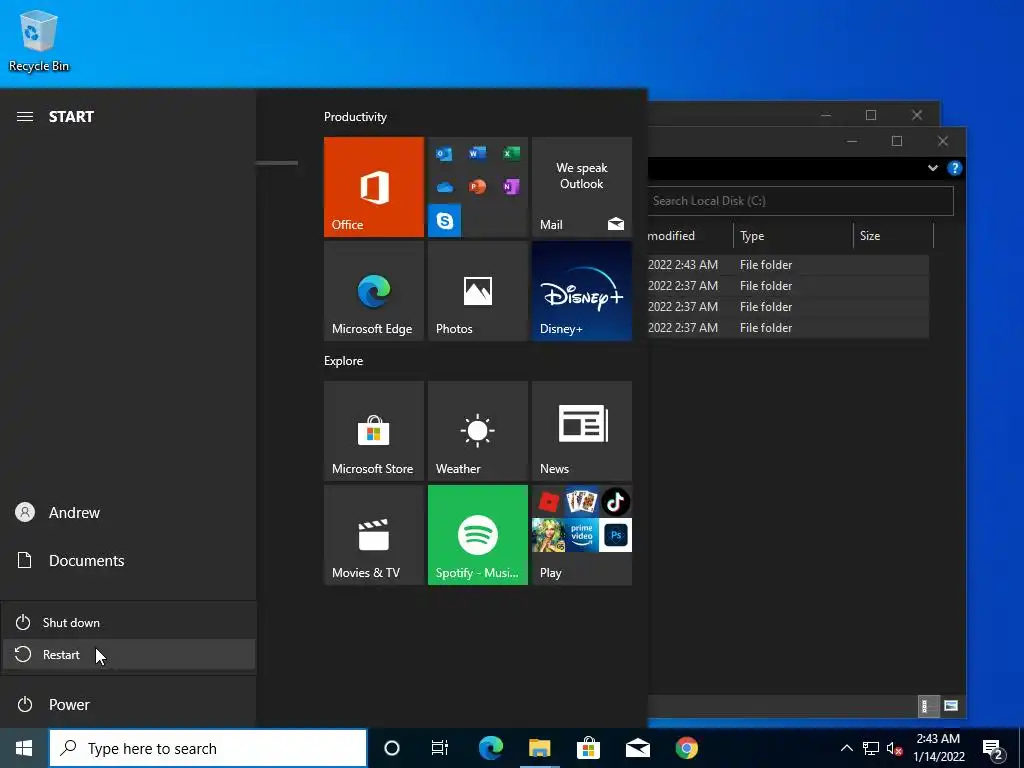1024x768 pixels.
Task: Open File Explorer from the taskbar
Action: point(539,748)
